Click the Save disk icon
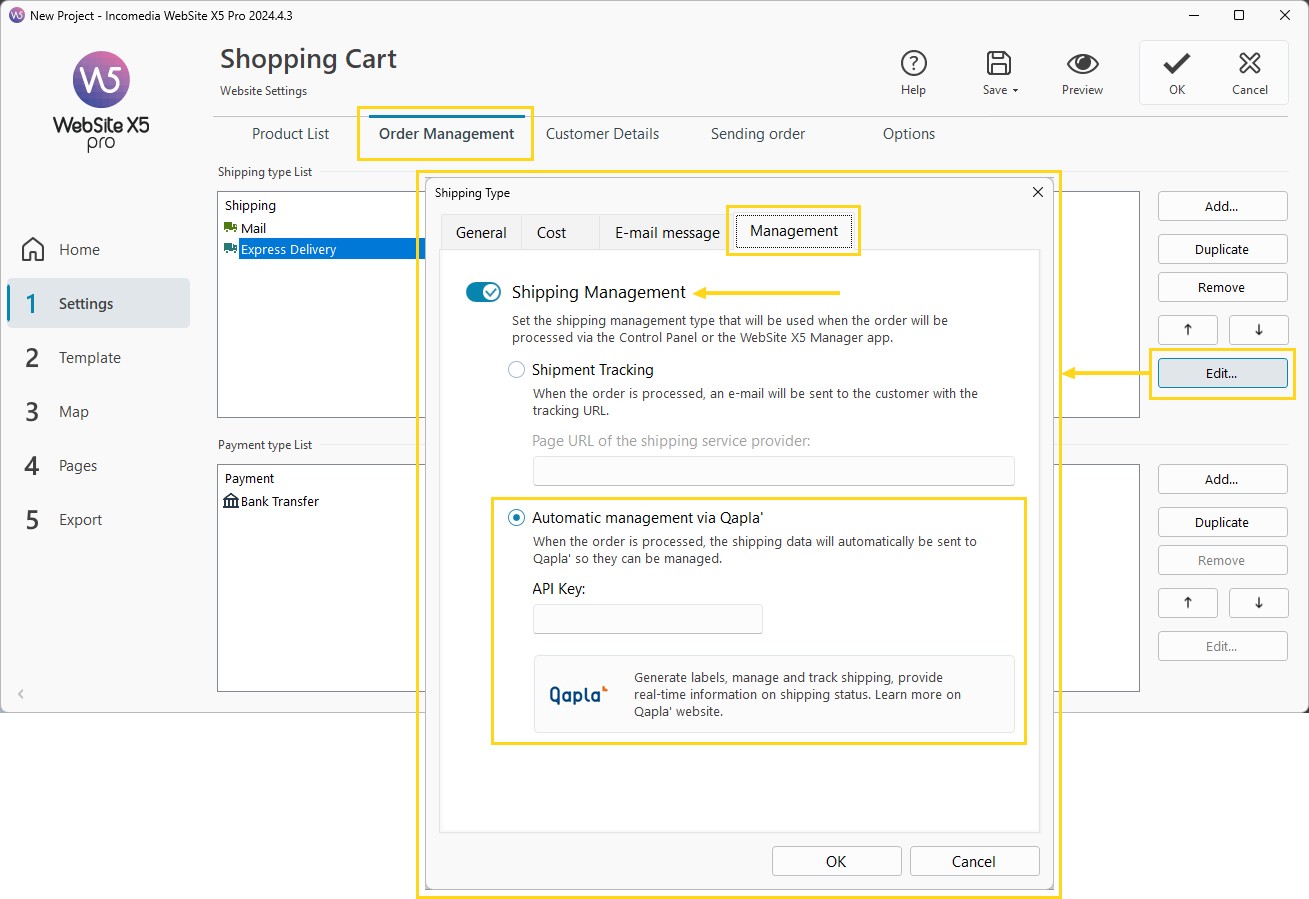 (x=997, y=64)
